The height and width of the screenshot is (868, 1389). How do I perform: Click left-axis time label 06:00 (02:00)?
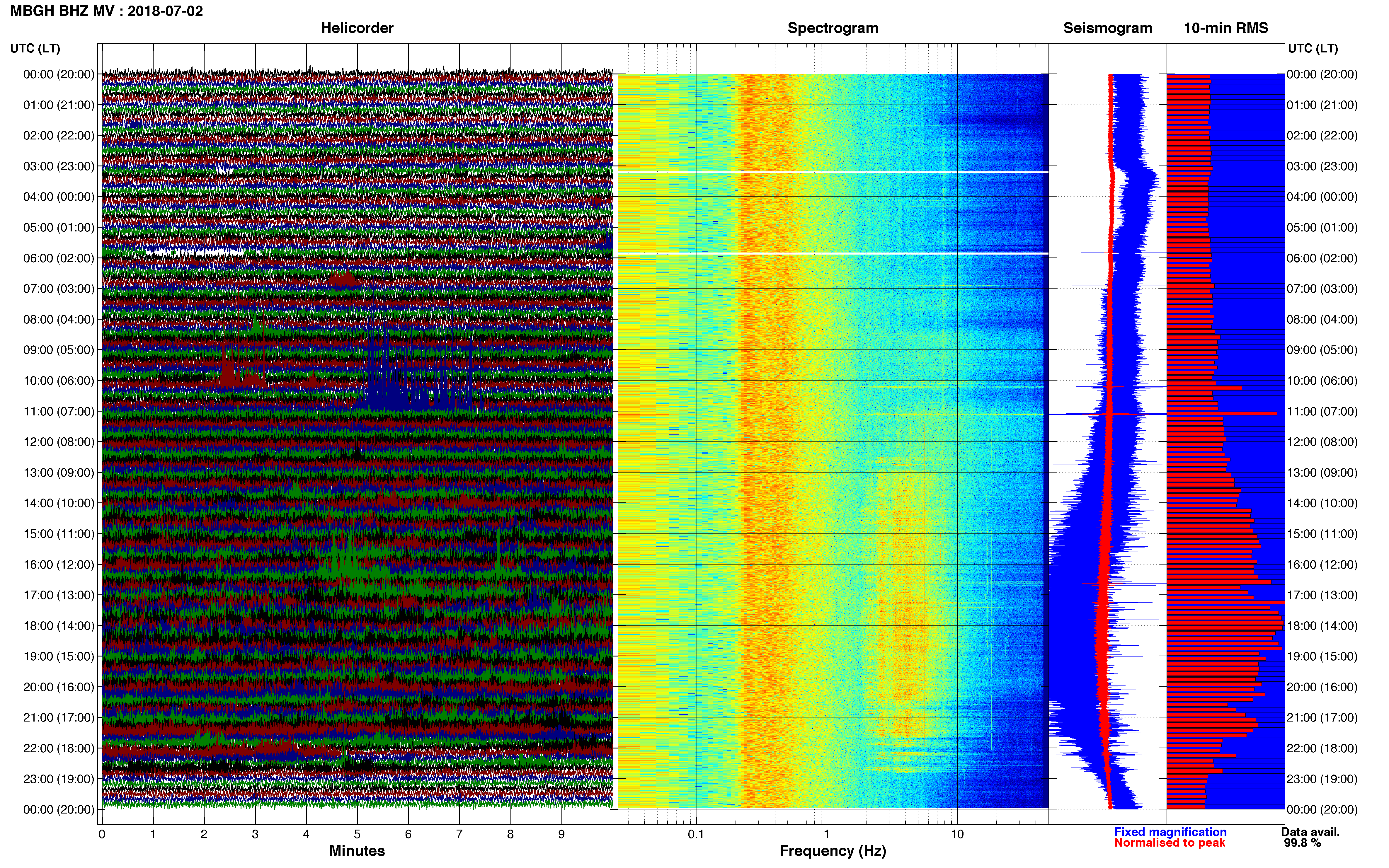pyautogui.click(x=59, y=258)
